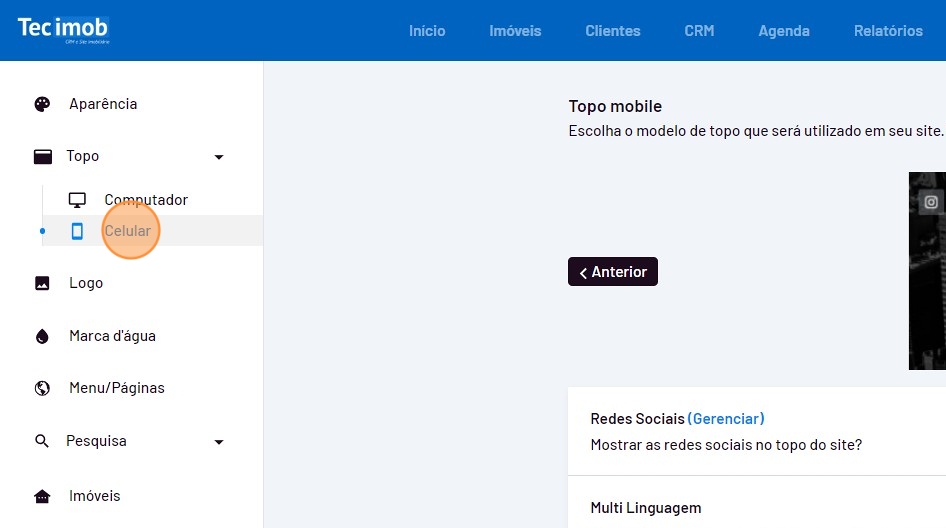The width and height of the screenshot is (946, 528).
Task: Click the Imóveis house icon in sidebar
Action: tap(42, 496)
